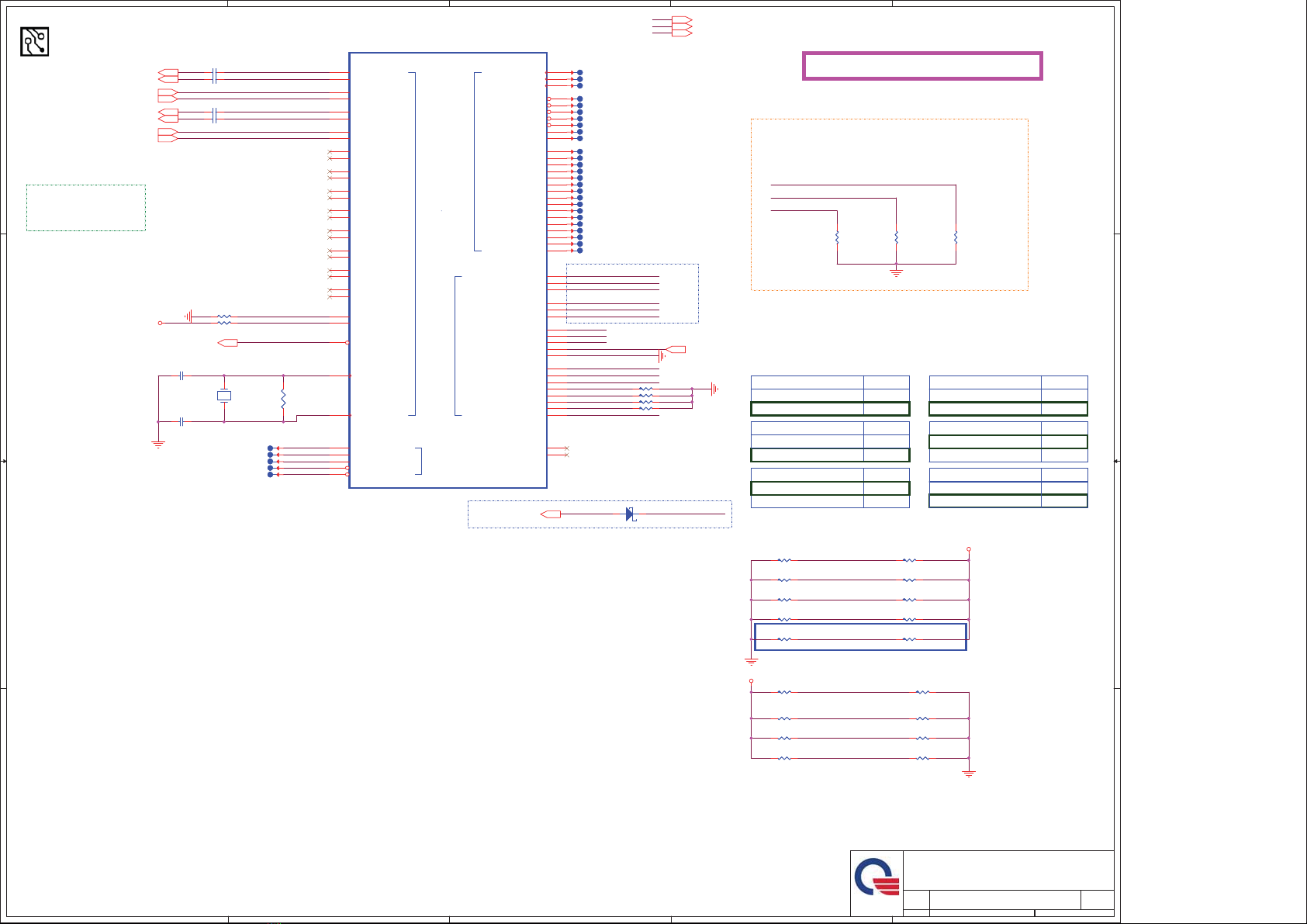Select the blue highlight box around resistor row
This screenshot has height=924, width=1307.
tap(859, 636)
